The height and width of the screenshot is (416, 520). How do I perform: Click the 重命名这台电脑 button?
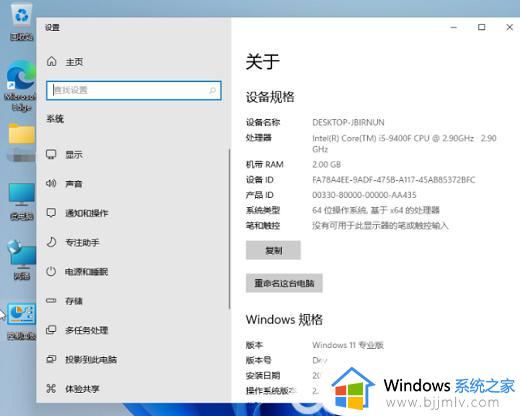pos(284,283)
